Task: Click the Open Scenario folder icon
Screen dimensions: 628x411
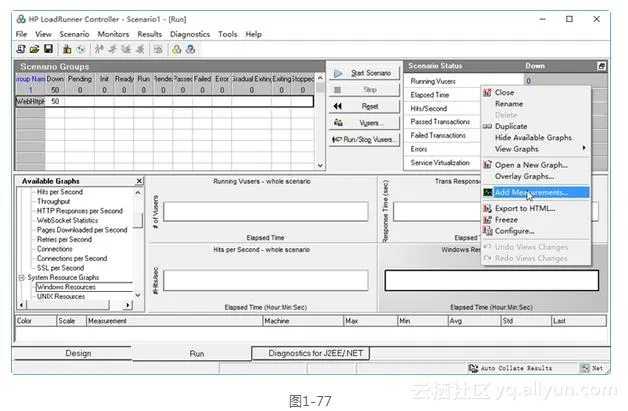Action: (34, 49)
